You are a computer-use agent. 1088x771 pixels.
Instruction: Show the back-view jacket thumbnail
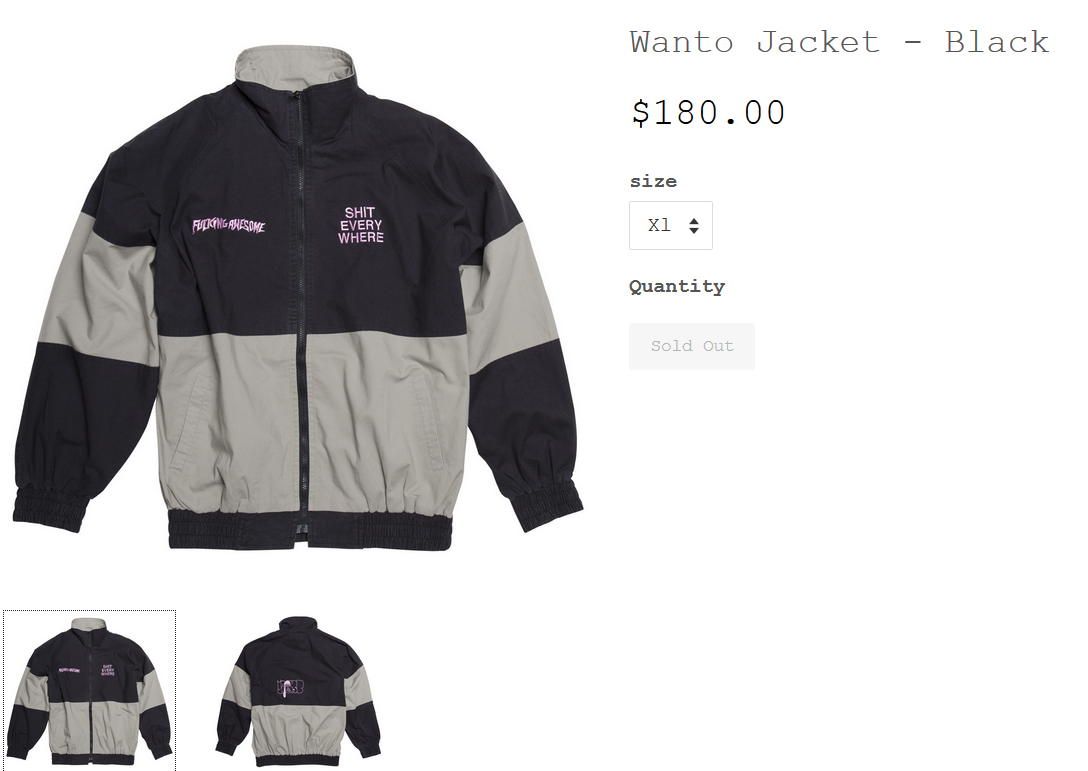pyautogui.click(x=298, y=690)
